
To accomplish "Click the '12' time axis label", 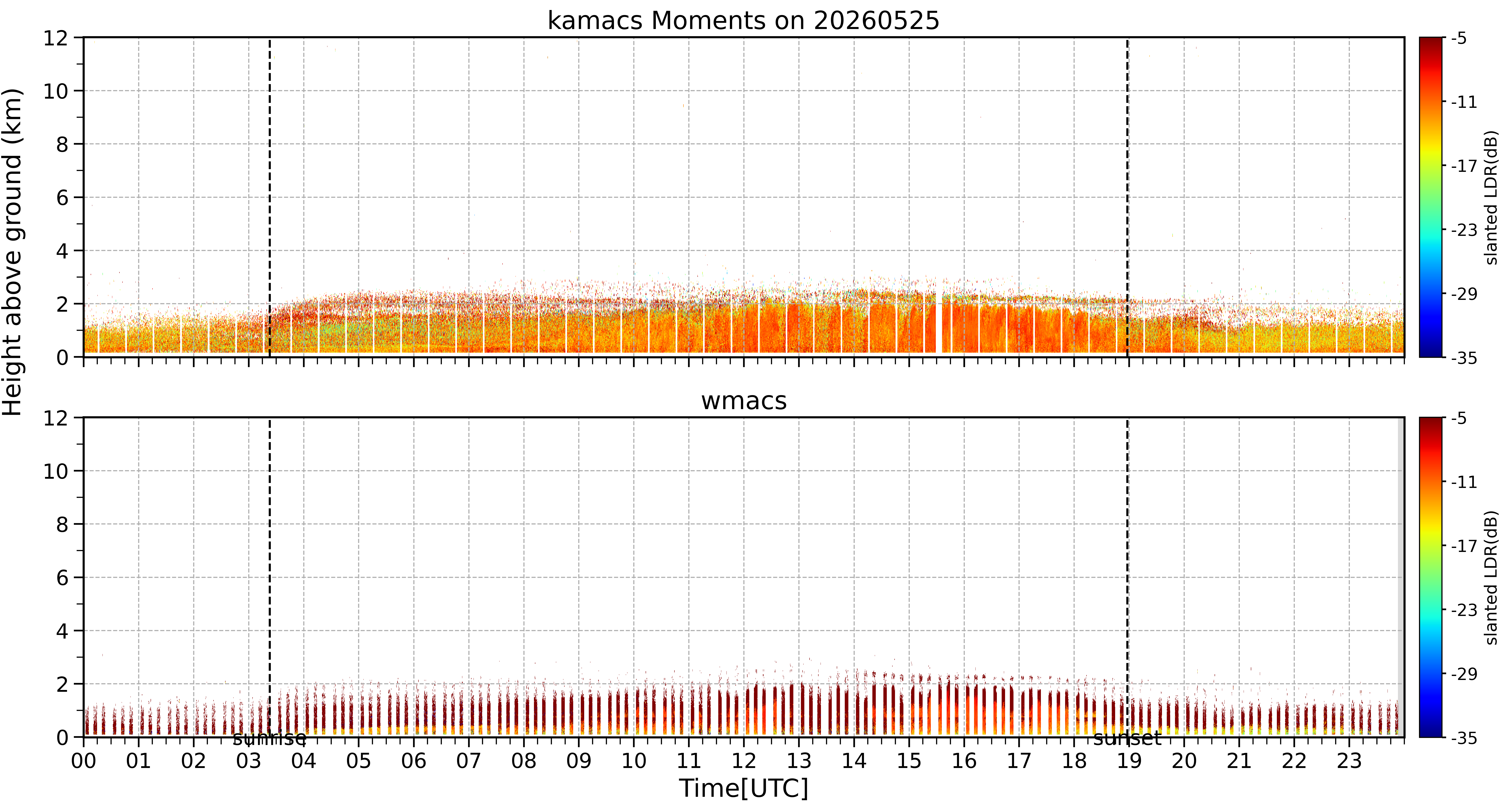I will (744, 761).
